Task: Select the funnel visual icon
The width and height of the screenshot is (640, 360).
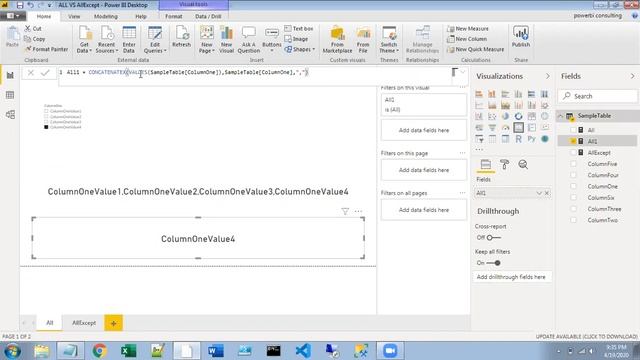Action: 492,128
